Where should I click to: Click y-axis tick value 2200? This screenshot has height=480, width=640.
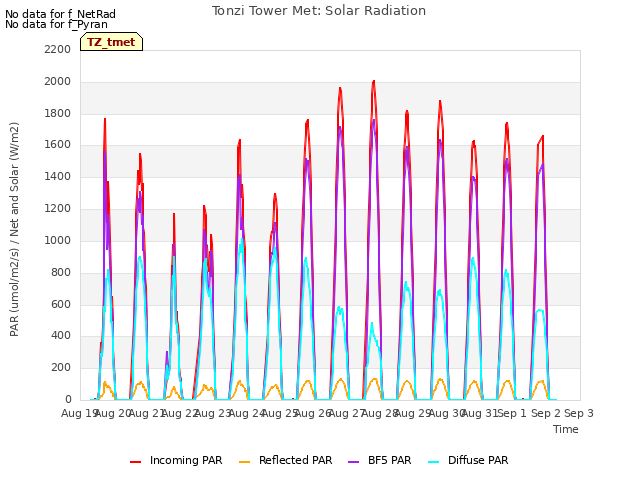pyautogui.click(x=58, y=49)
